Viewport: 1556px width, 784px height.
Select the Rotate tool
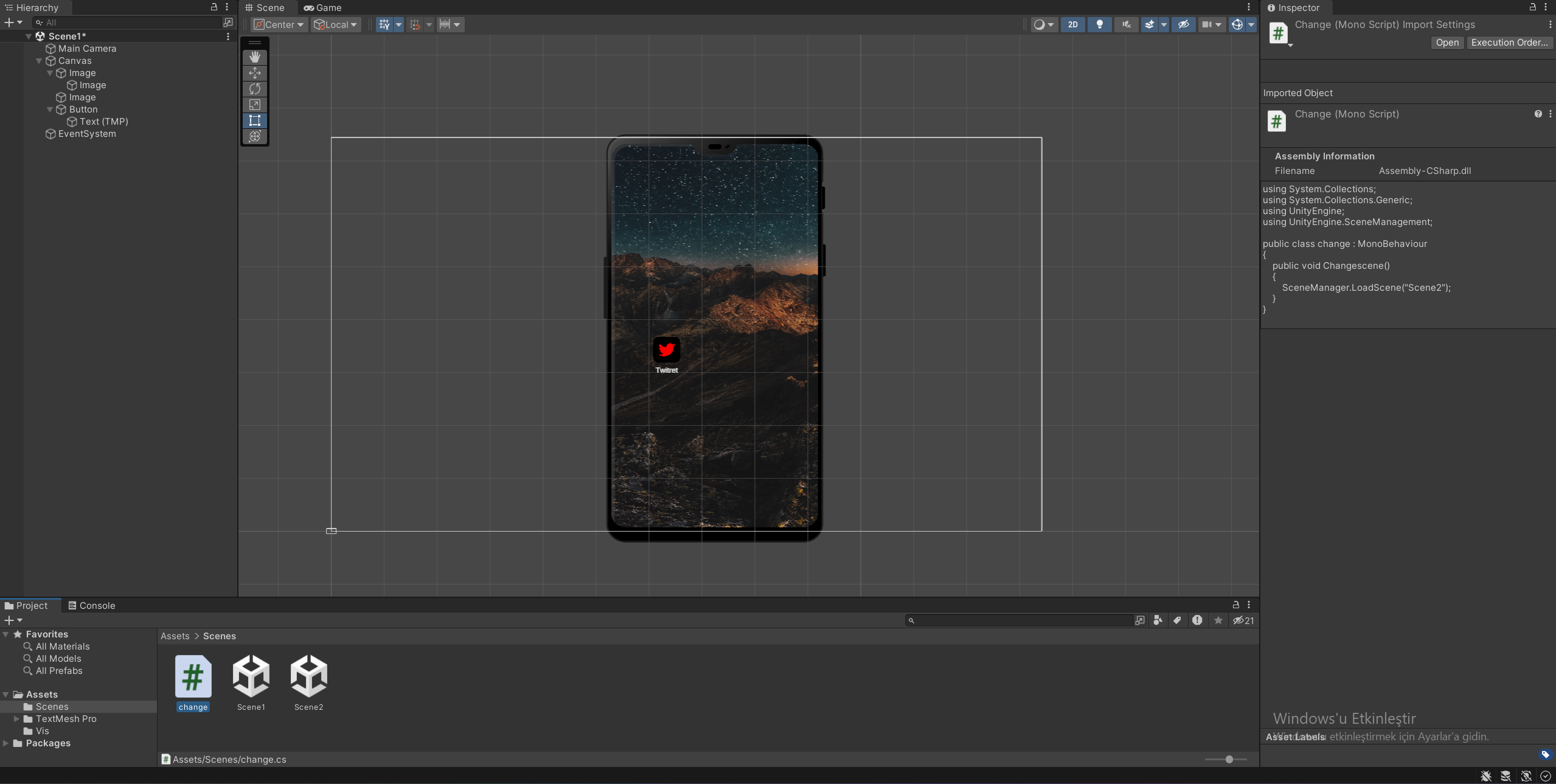pos(255,89)
